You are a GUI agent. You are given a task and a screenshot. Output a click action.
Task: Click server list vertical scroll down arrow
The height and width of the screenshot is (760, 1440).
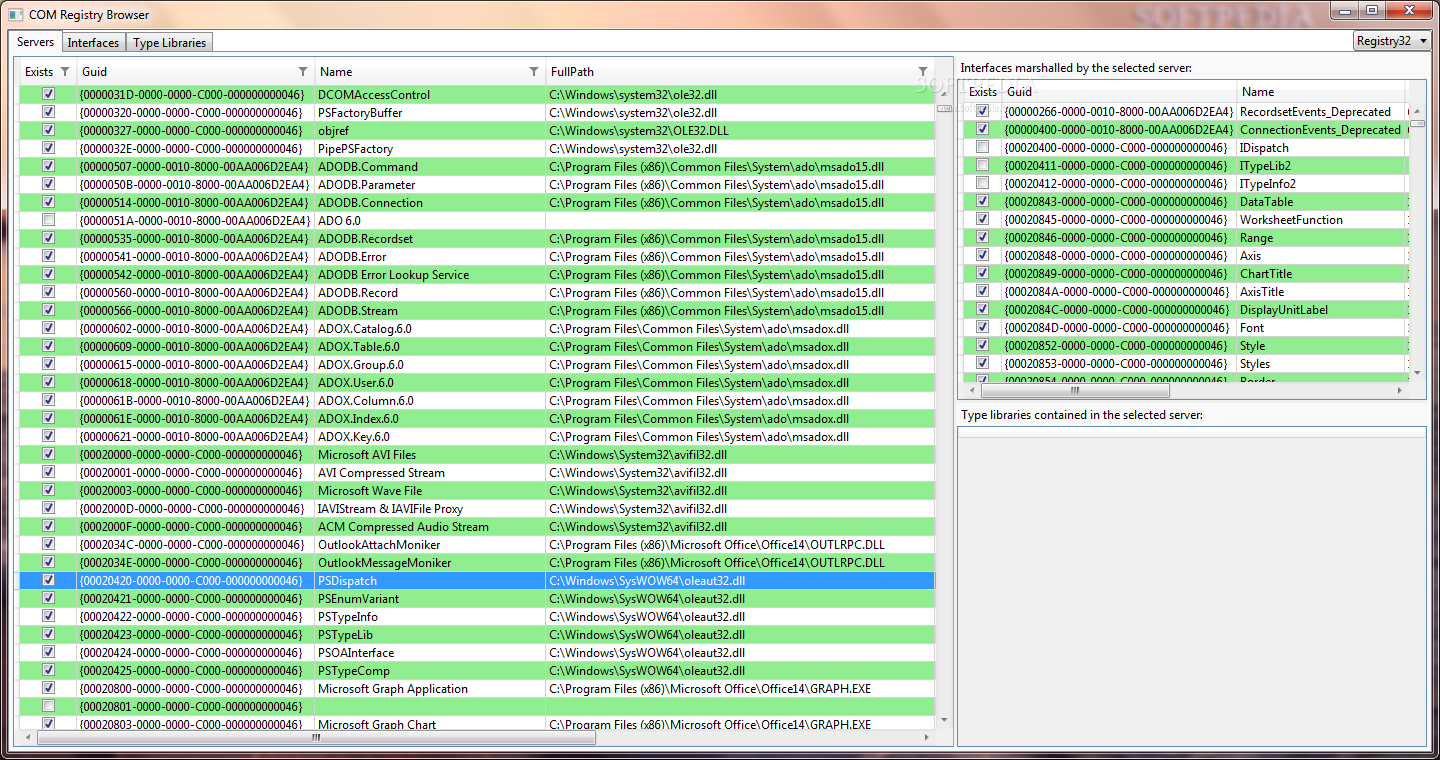943,719
